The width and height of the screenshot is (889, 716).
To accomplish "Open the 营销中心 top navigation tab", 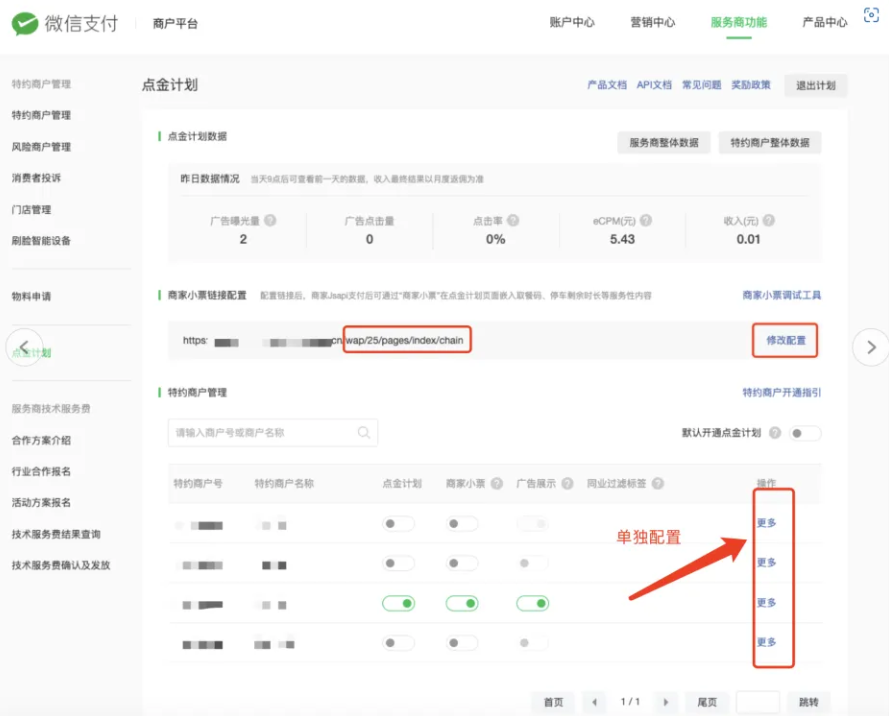I will 652,23.
